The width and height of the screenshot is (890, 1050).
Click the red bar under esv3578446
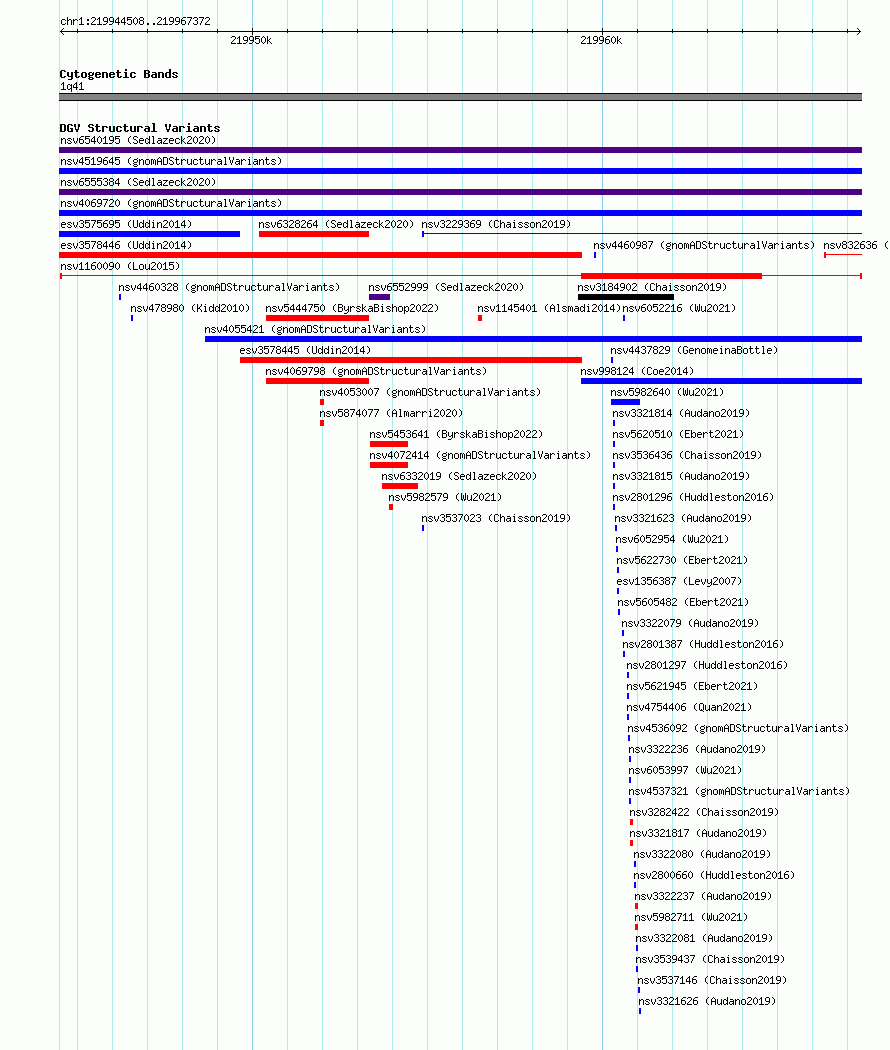[321, 255]
